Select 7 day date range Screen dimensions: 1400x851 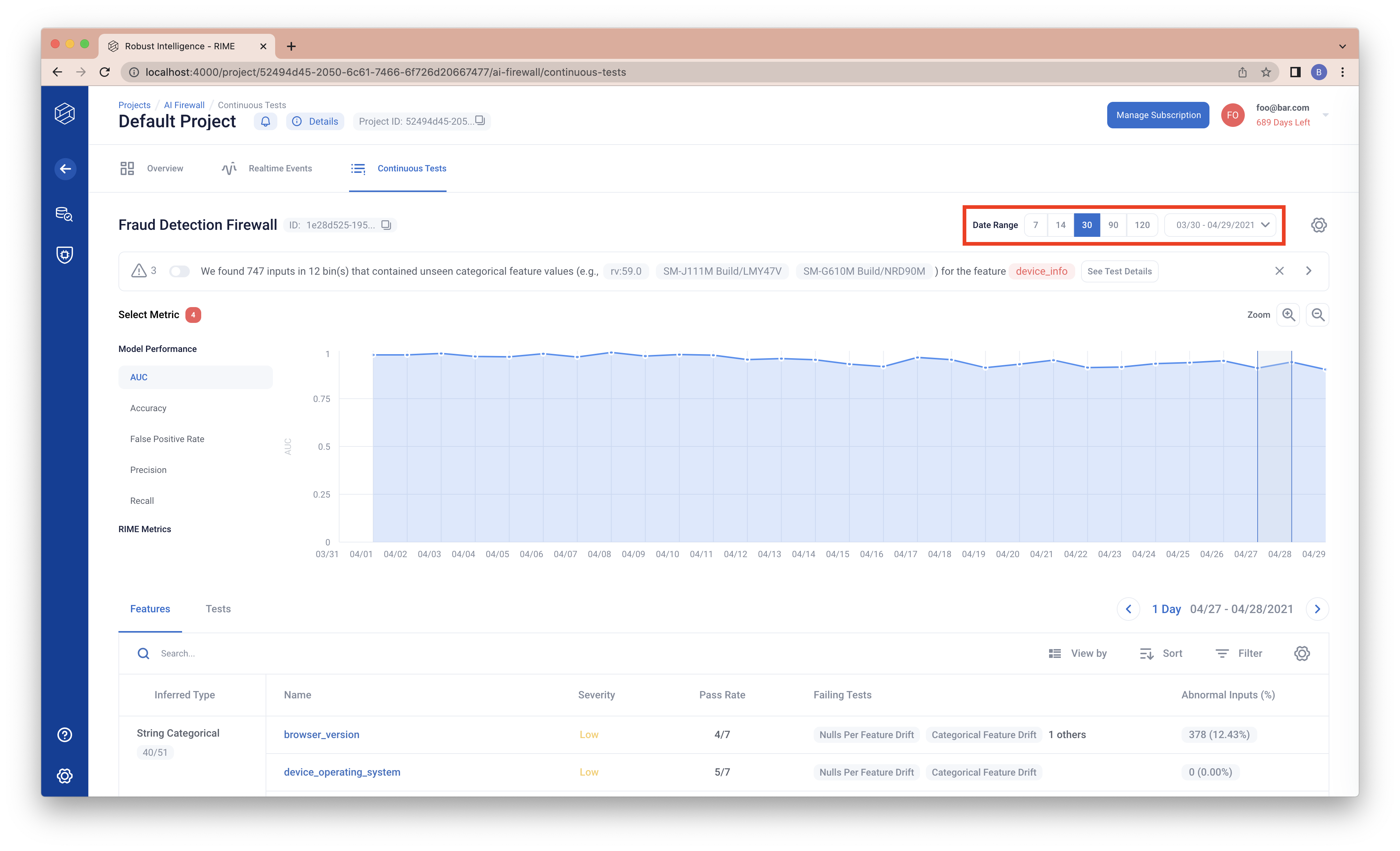point(1035,225)
